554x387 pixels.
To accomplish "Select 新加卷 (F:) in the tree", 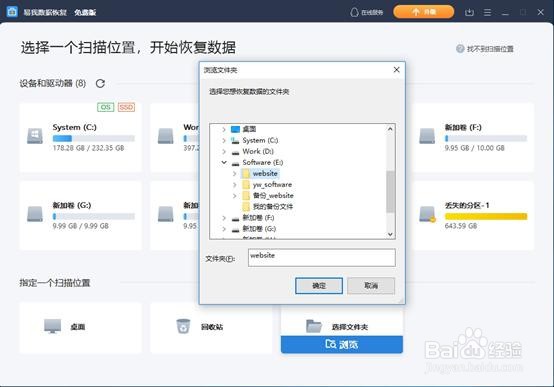I will tap(258, 218).
